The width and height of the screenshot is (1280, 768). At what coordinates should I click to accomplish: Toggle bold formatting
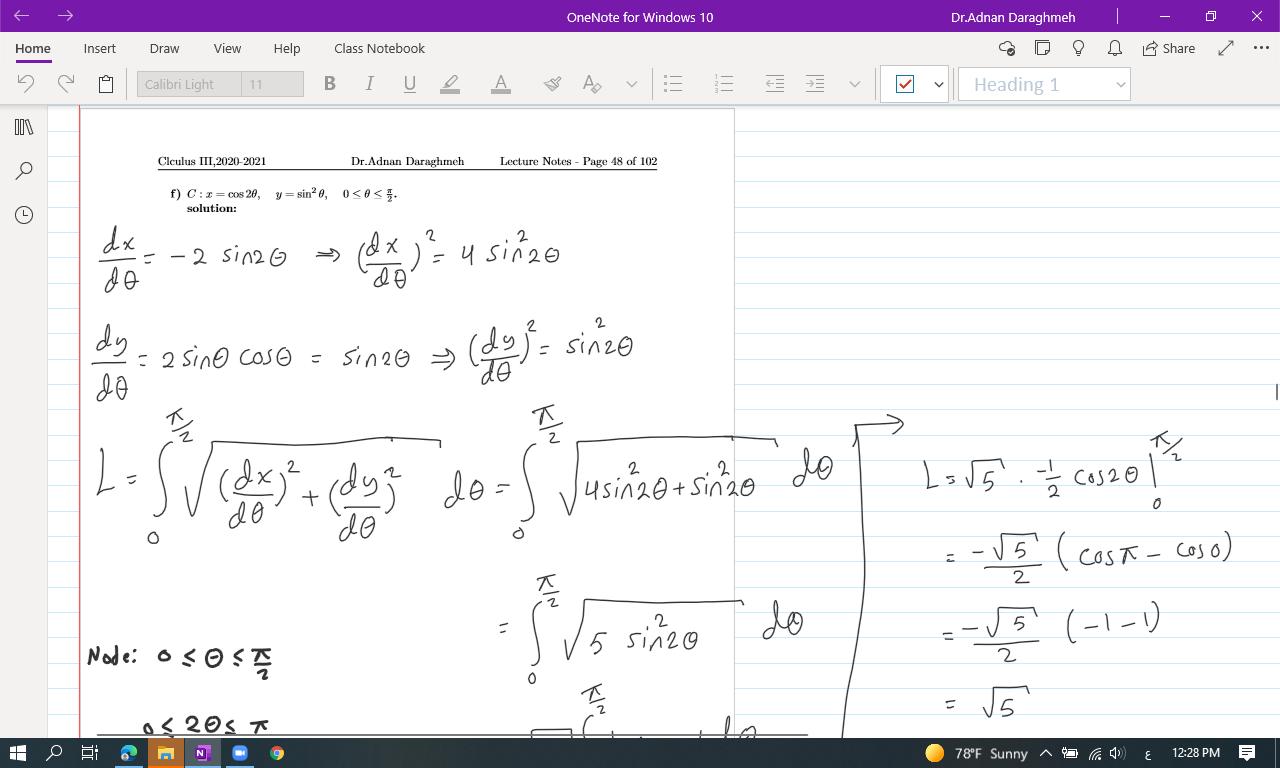(329, 84)
